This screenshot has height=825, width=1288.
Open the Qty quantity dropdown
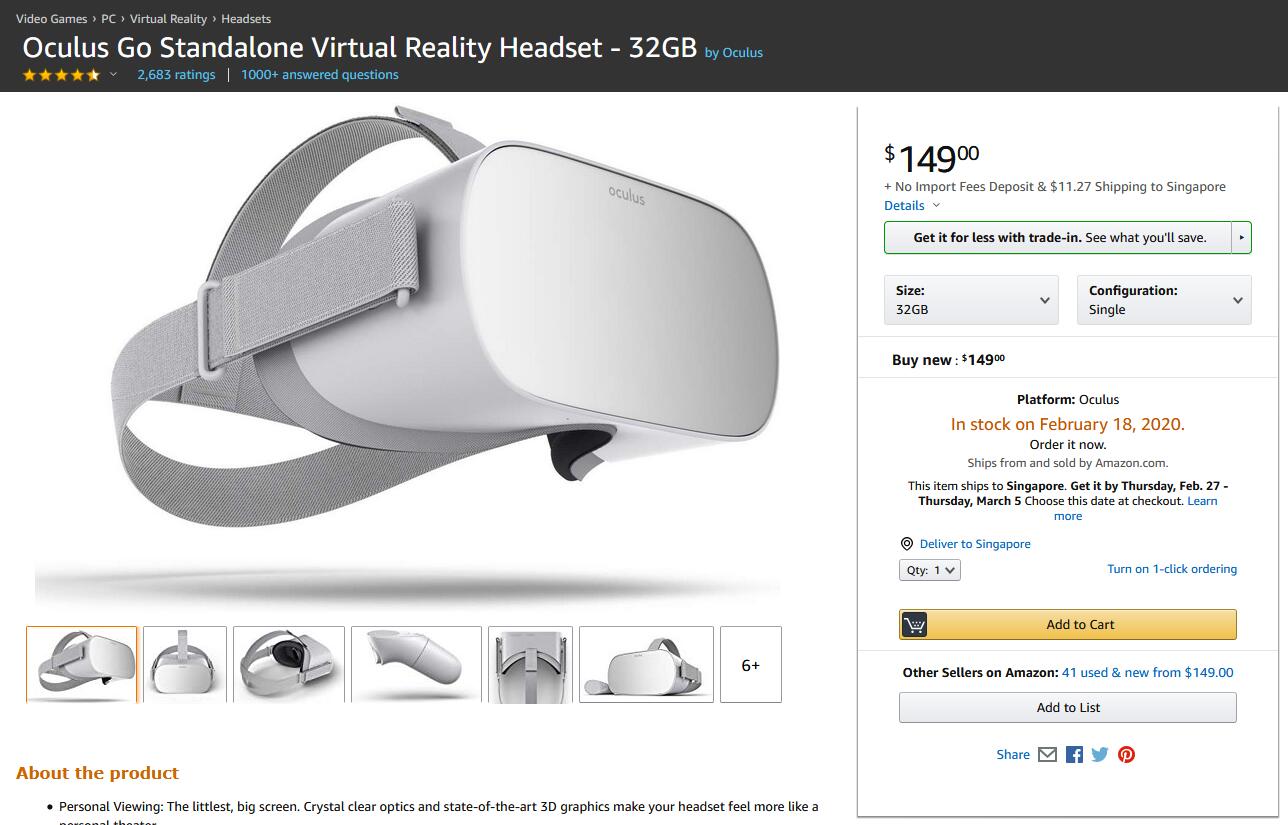[929, 570]
